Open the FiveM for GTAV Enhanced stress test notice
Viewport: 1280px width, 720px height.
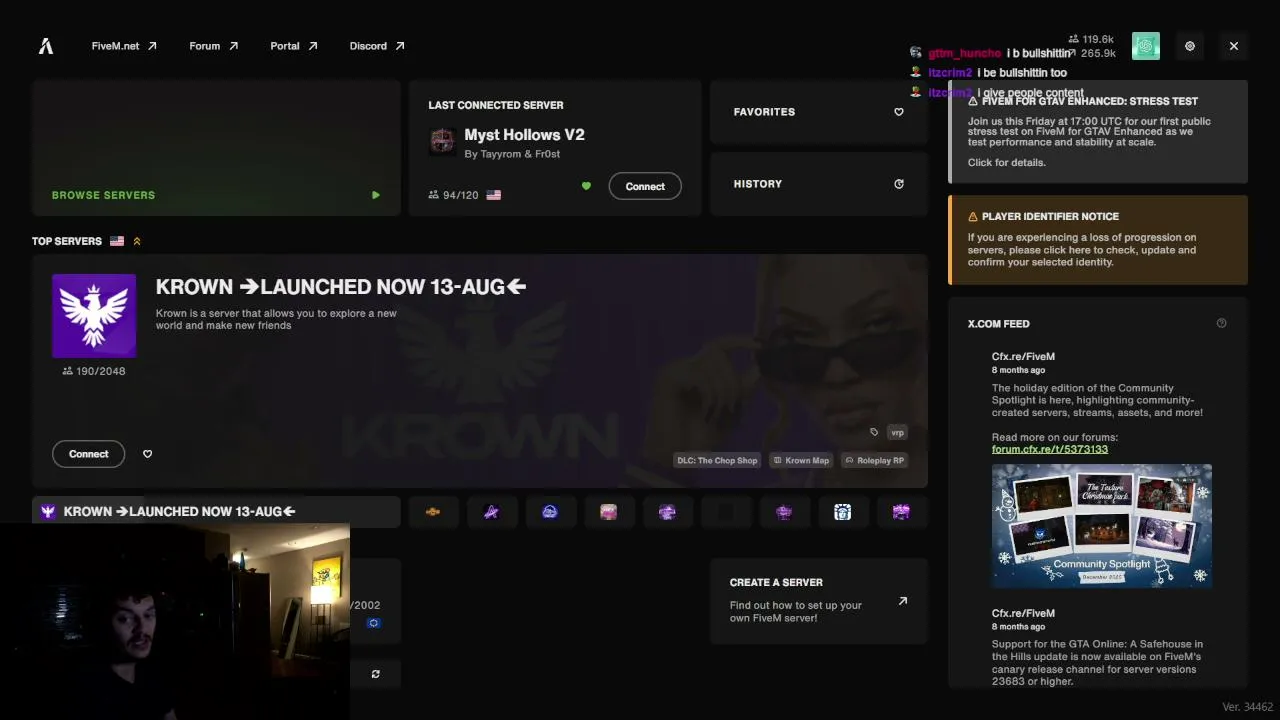(1098, 132)
